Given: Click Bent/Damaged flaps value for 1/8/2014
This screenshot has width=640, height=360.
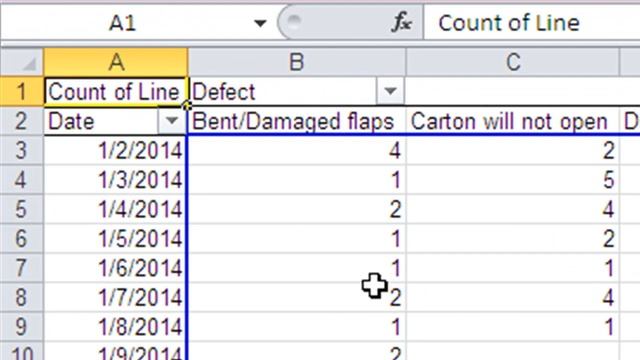Looking at the screenshot, I should [x=297, y=327].
